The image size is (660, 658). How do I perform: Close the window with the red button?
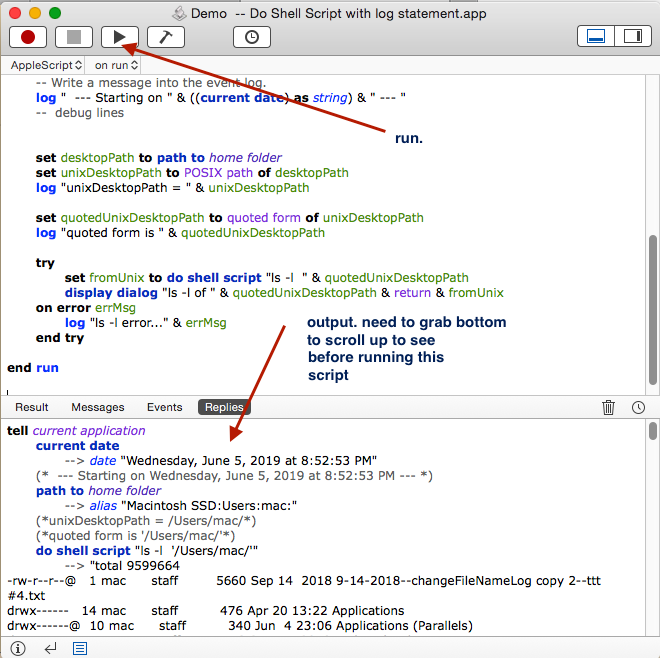point(15,13)
